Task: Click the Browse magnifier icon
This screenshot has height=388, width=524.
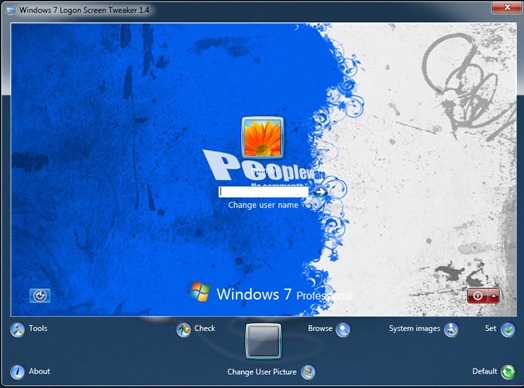Action: click(x=343, y=330)
